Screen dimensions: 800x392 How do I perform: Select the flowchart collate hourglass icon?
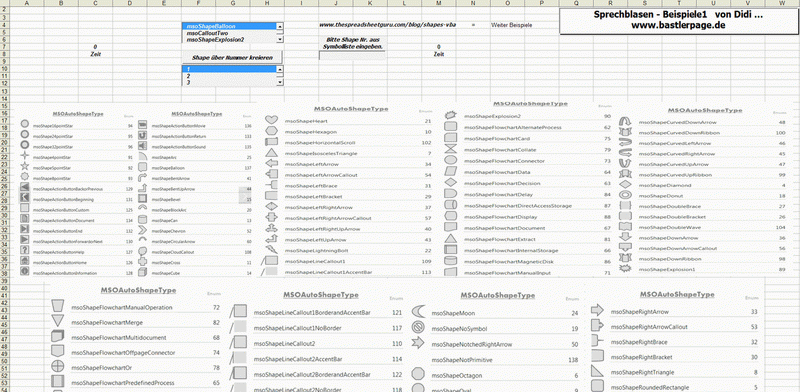[x=451, y=149]
